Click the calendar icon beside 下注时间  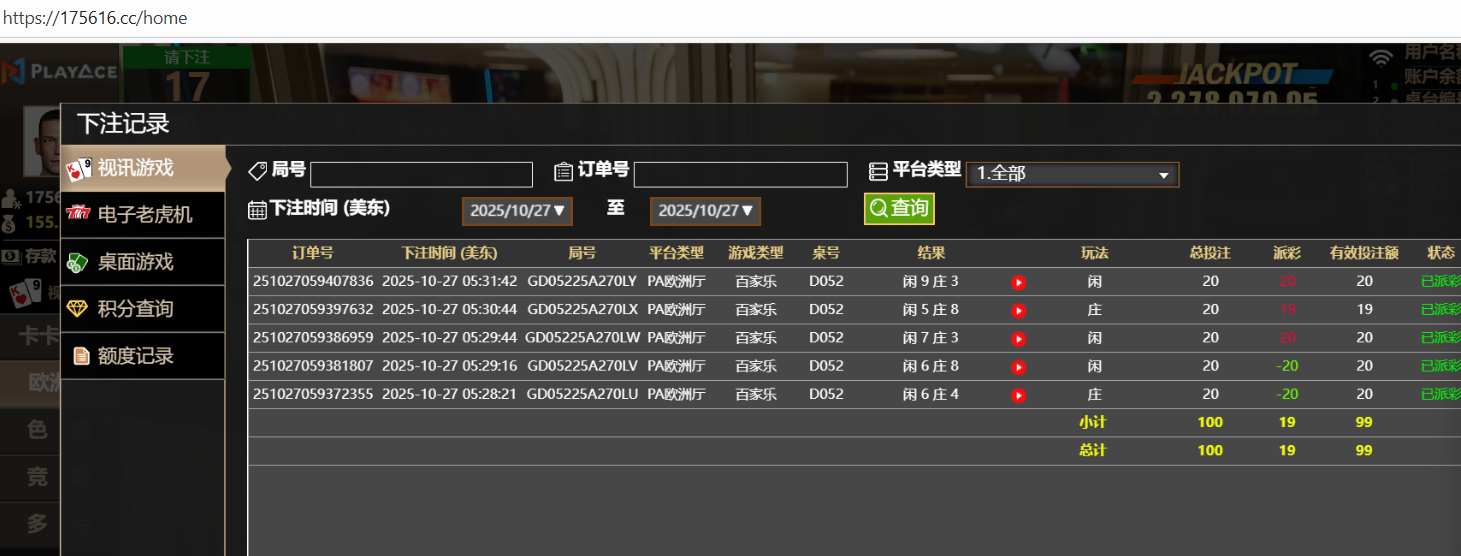click(x=257, y=210)
